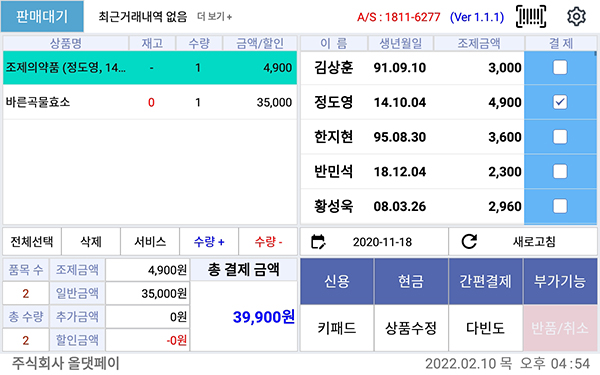Click the 금액/할인 column header
The image size is (600, 375).
tap(260, 43)
